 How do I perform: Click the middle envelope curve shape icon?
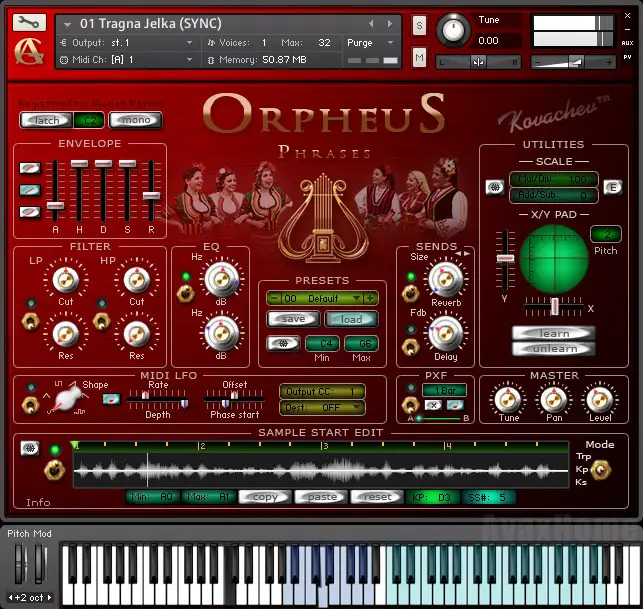(x=30, y=189)
